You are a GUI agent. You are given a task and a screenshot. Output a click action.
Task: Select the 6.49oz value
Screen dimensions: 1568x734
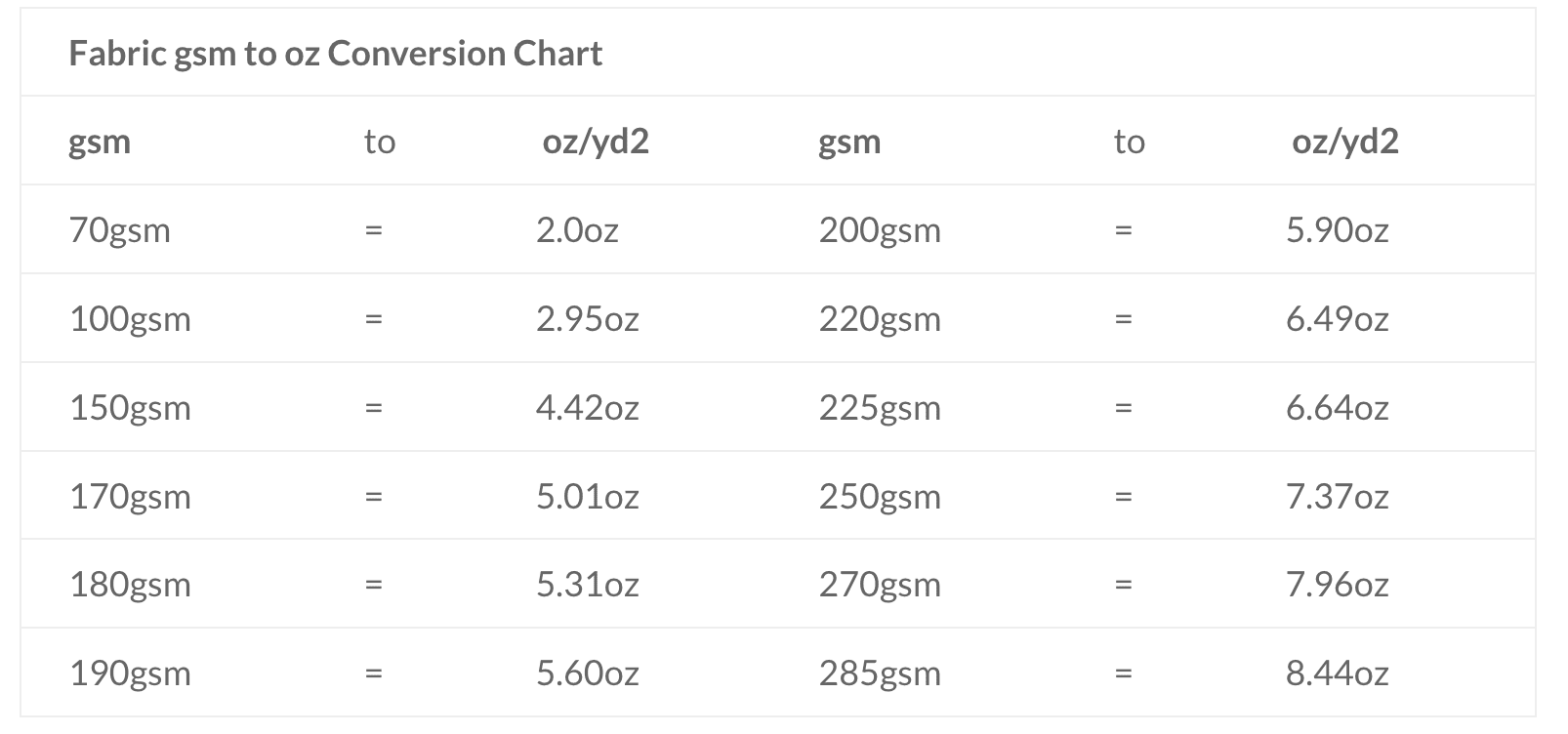(x=1338, y=319)
